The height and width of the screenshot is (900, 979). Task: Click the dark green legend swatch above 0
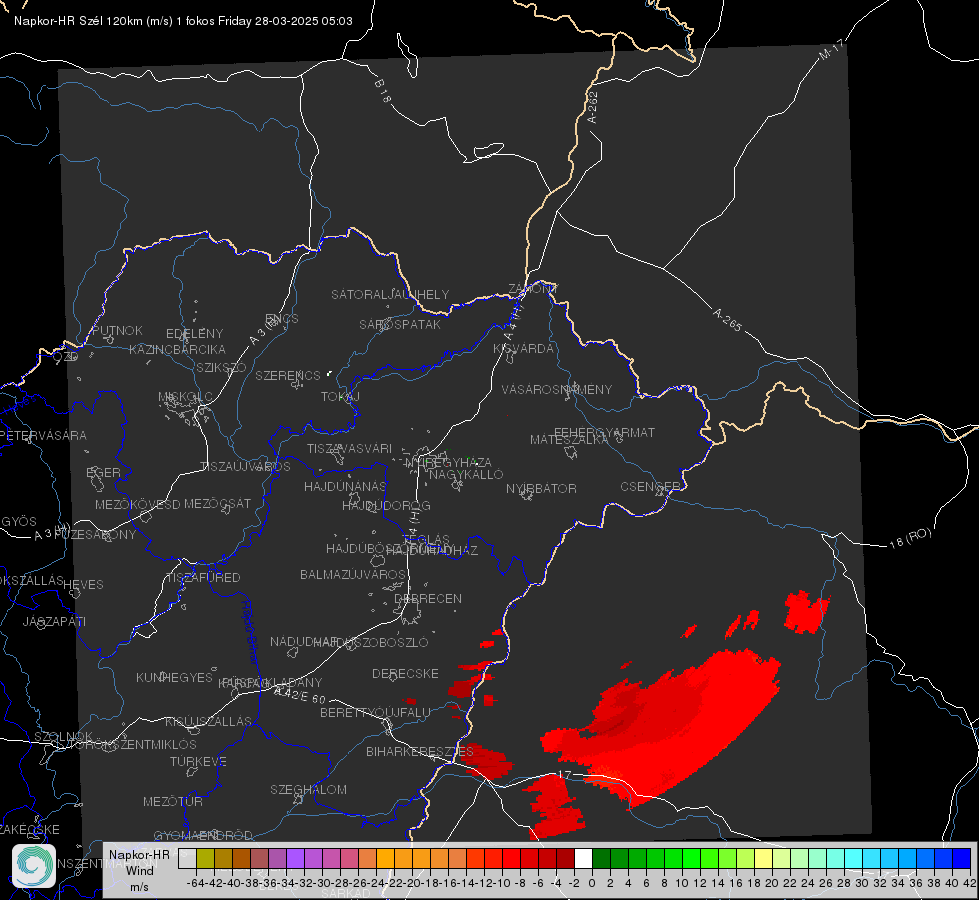(601, 859)
